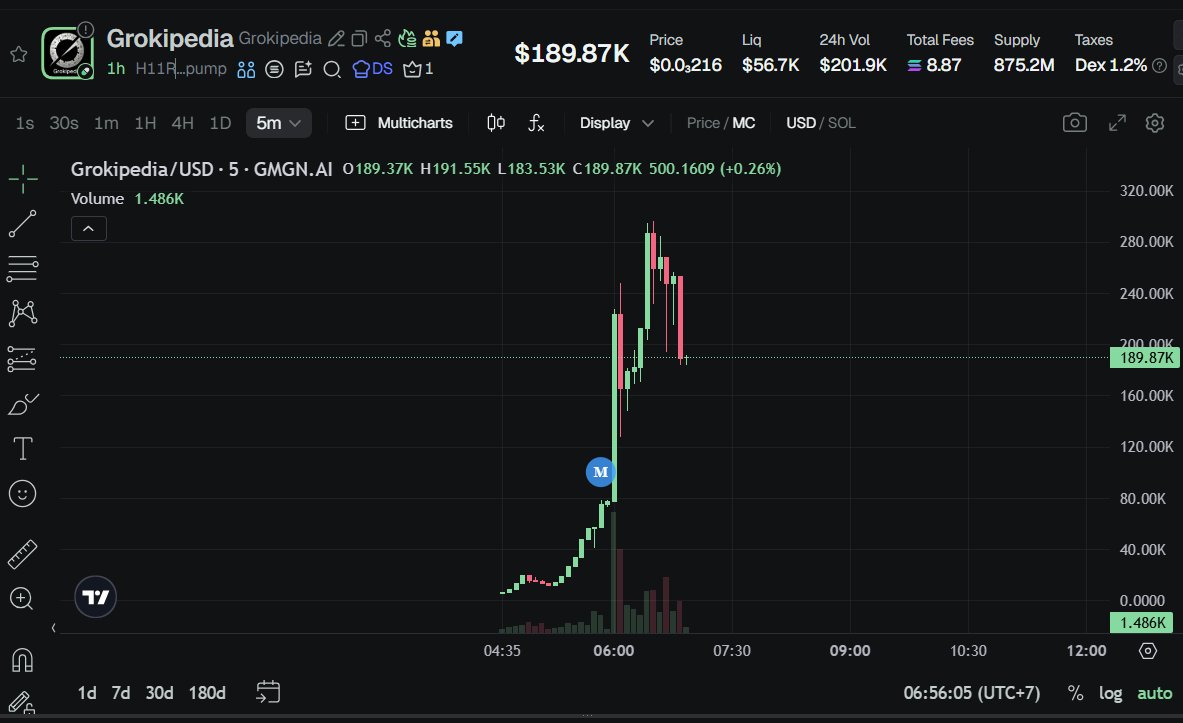Set chart range to 1d
Viewport: 1183px width, 723px height.
(x=87, y=693)
